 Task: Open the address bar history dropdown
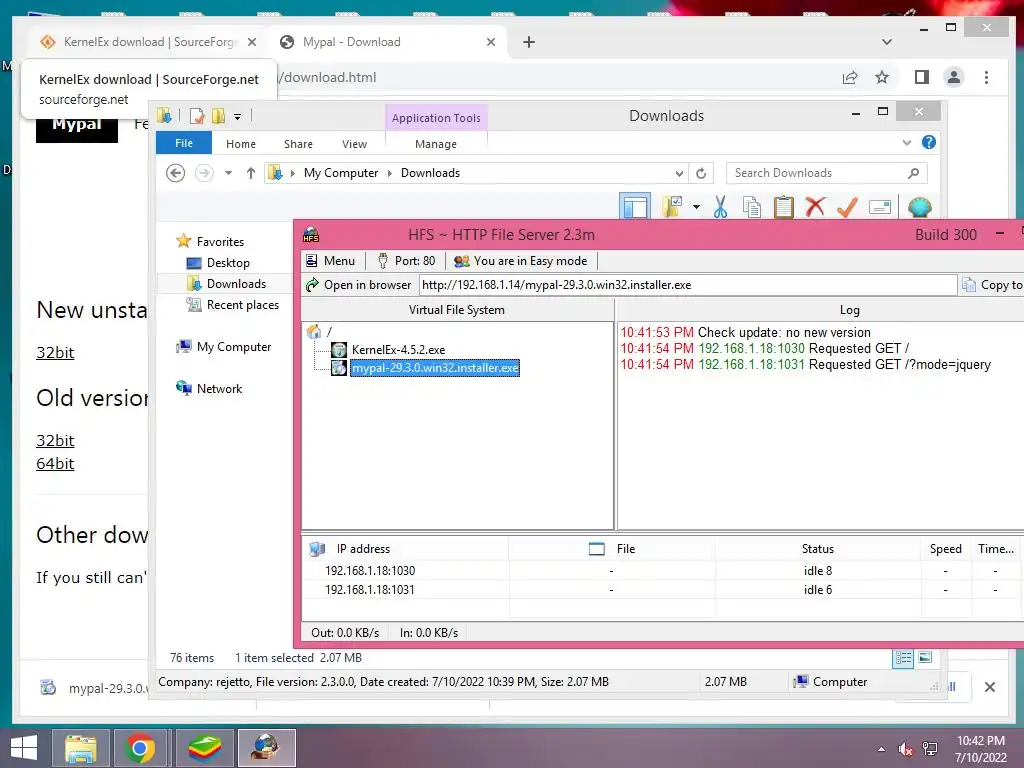tap(679, 173)
